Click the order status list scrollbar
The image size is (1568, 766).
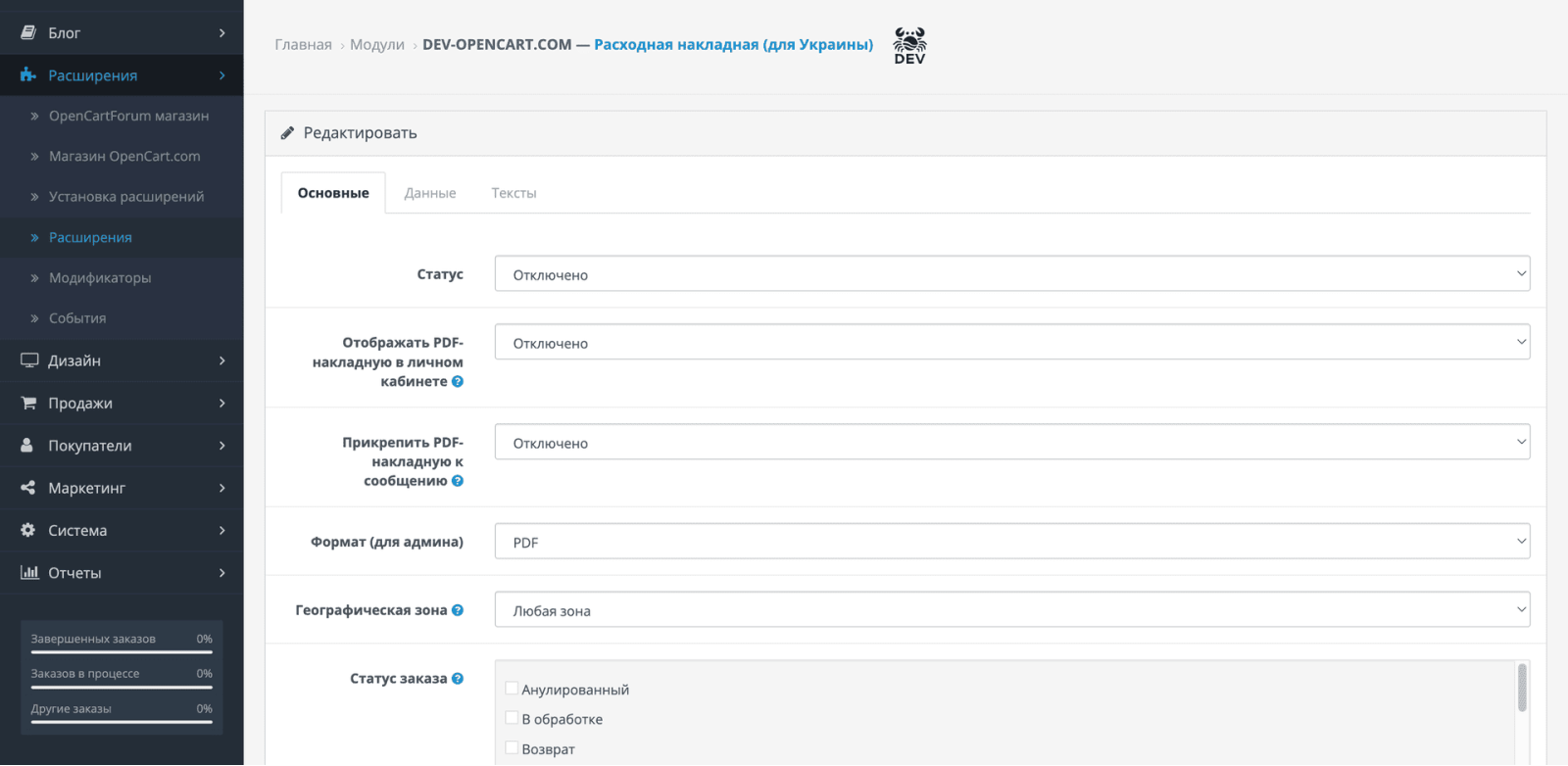coord(1522,688)
